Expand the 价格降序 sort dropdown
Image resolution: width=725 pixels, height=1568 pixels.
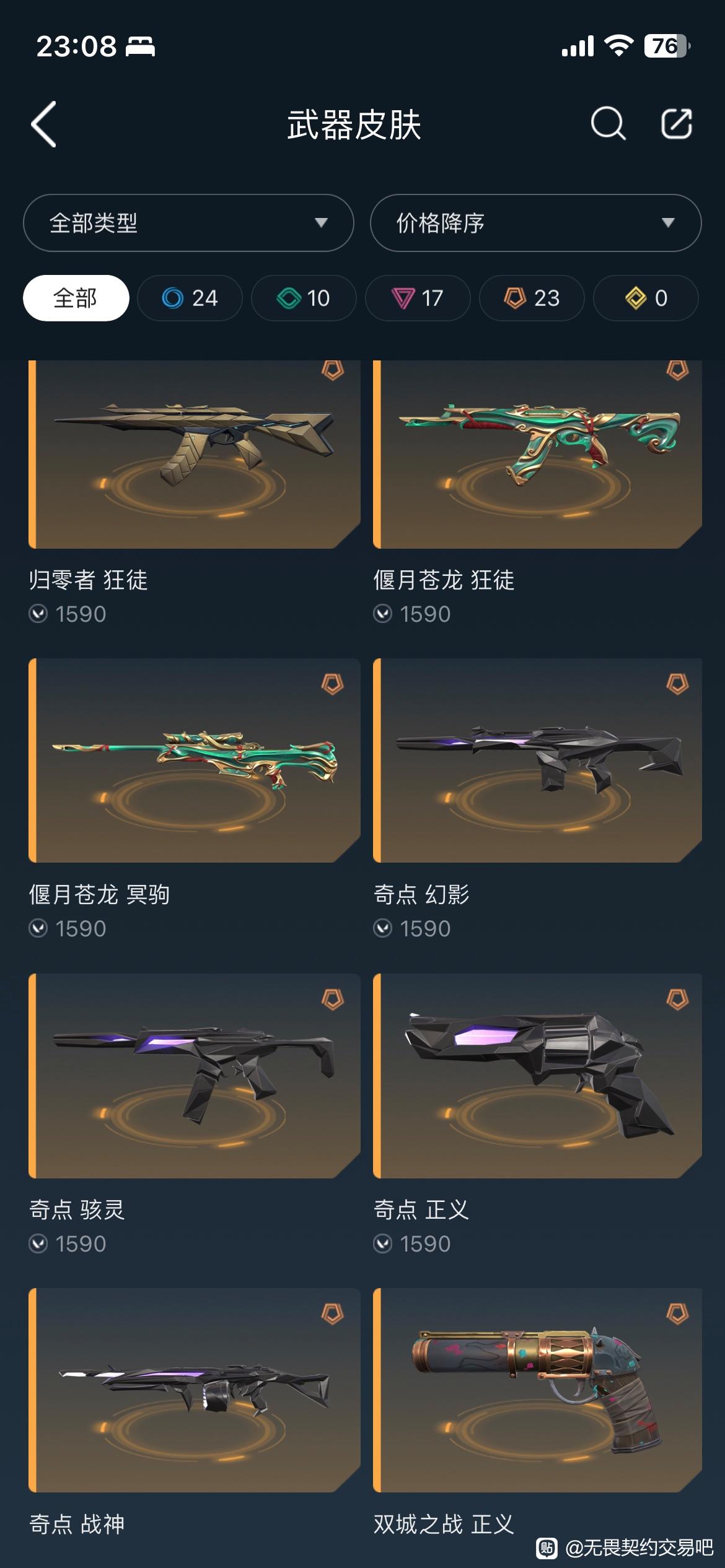tap(535, 223)
